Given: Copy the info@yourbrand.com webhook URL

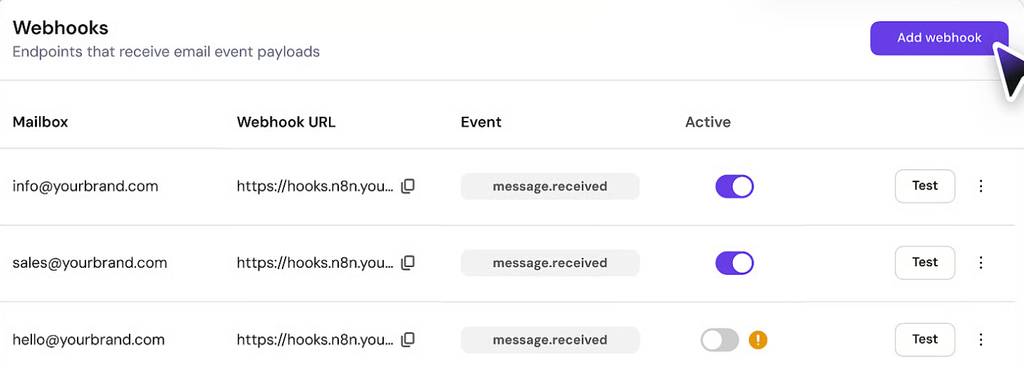Looking at the screenshot, I should pyautogui.click(x=408, y=186).
